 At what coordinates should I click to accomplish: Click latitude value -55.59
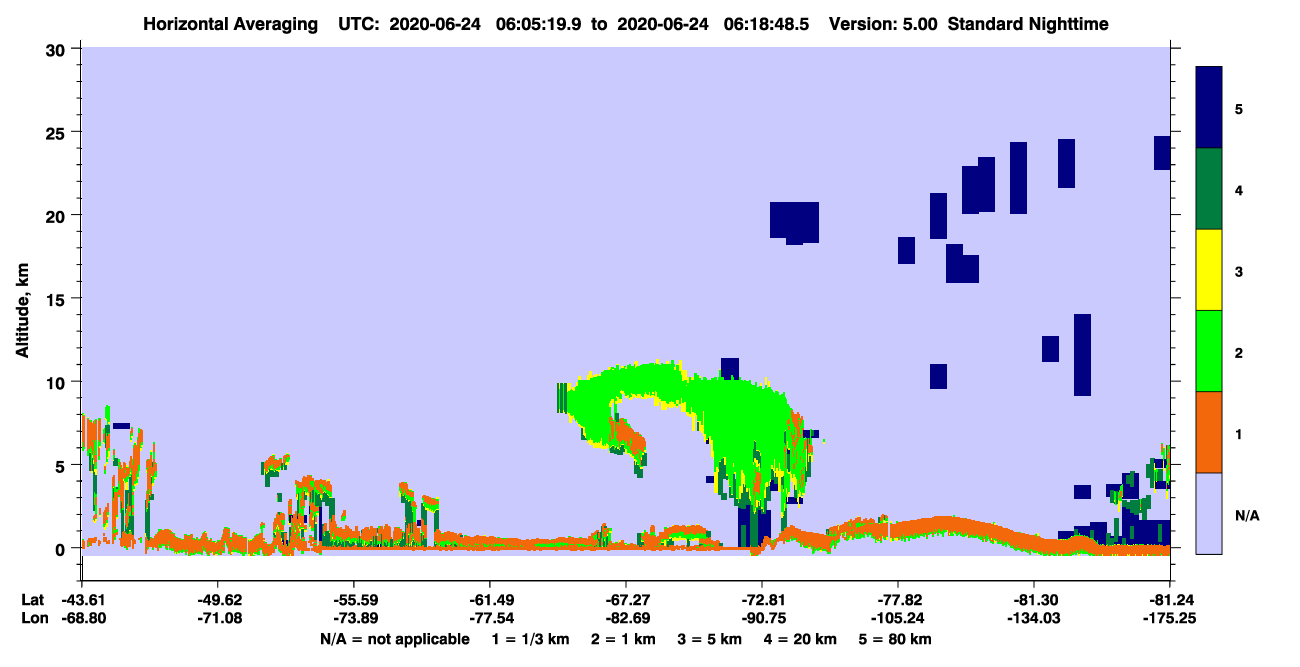[x=353, y=600]
